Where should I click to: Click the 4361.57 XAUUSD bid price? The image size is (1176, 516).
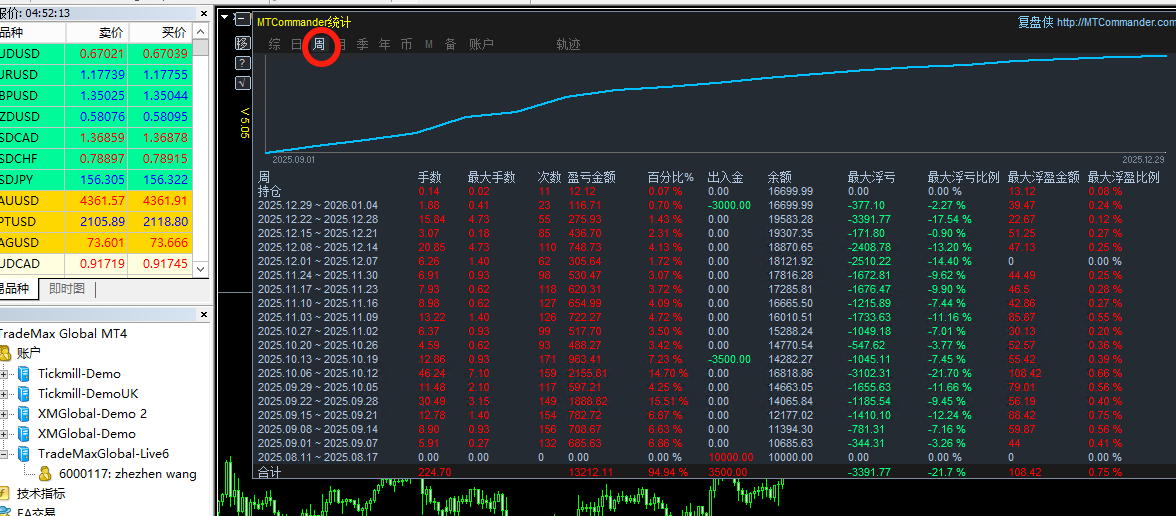pos(104,201)
